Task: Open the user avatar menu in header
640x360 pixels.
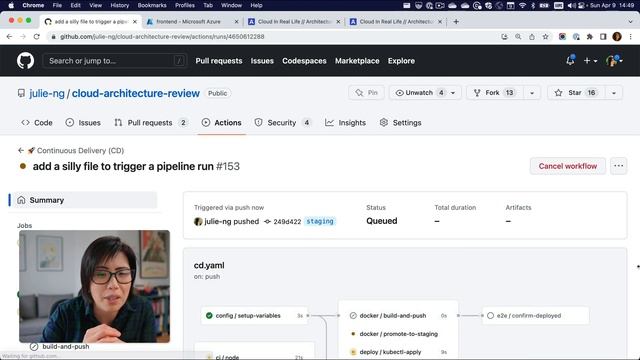Action: (x=614, y=61)
